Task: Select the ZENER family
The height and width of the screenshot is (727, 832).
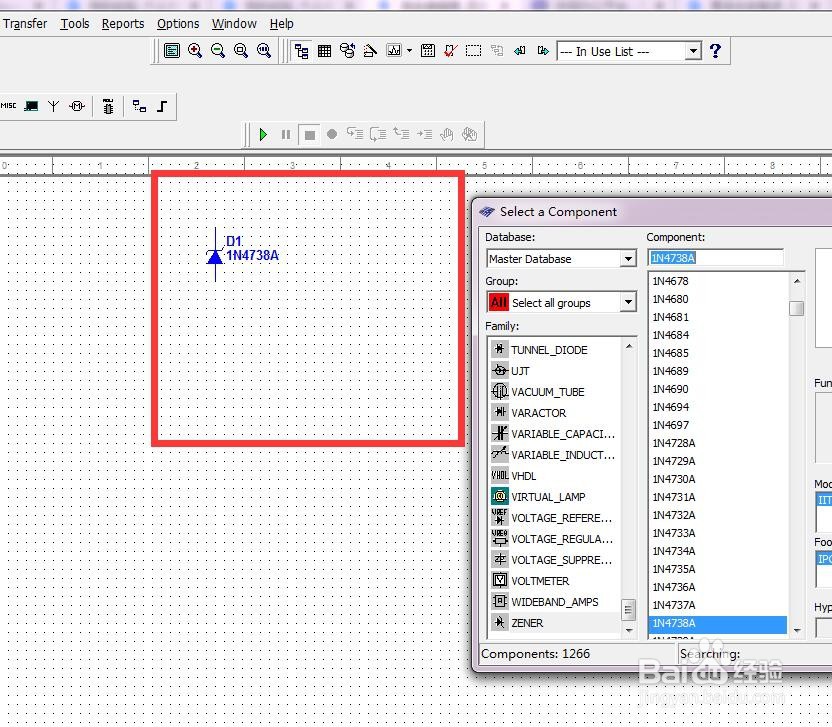Action: click(x=554, y=623)
